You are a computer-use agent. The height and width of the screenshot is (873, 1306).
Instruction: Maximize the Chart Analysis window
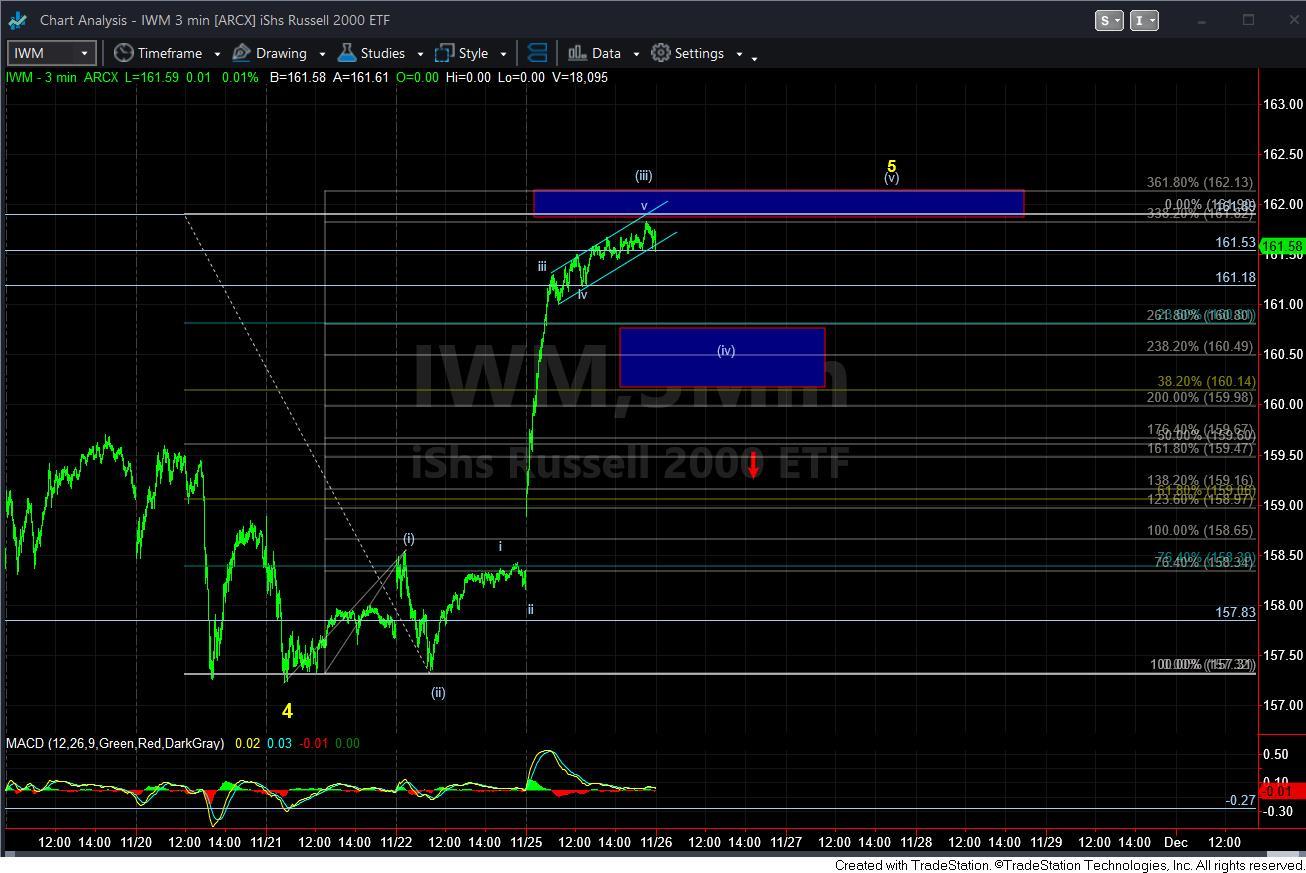tap(1248, 20)
